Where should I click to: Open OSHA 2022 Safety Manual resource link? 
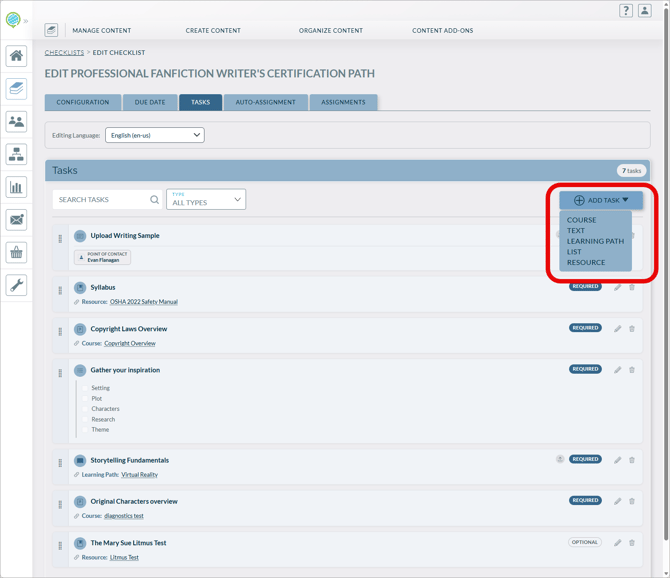144,302
